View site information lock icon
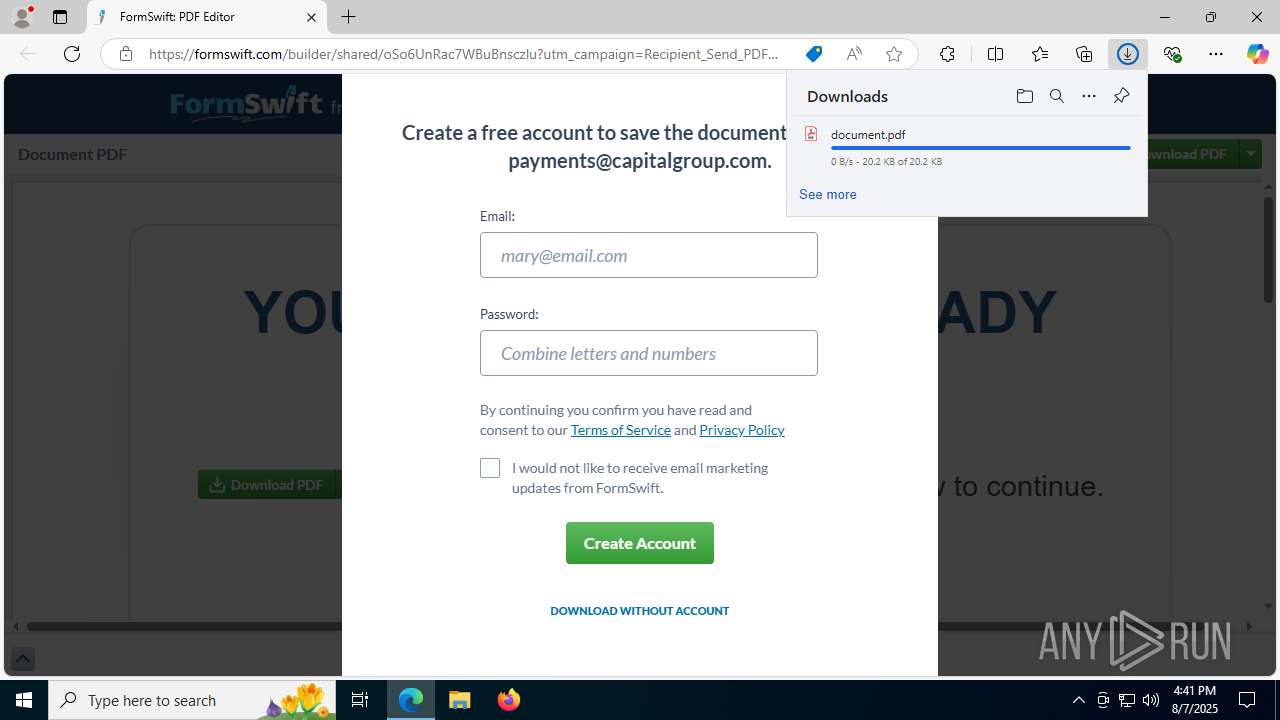 pos(126,54)
